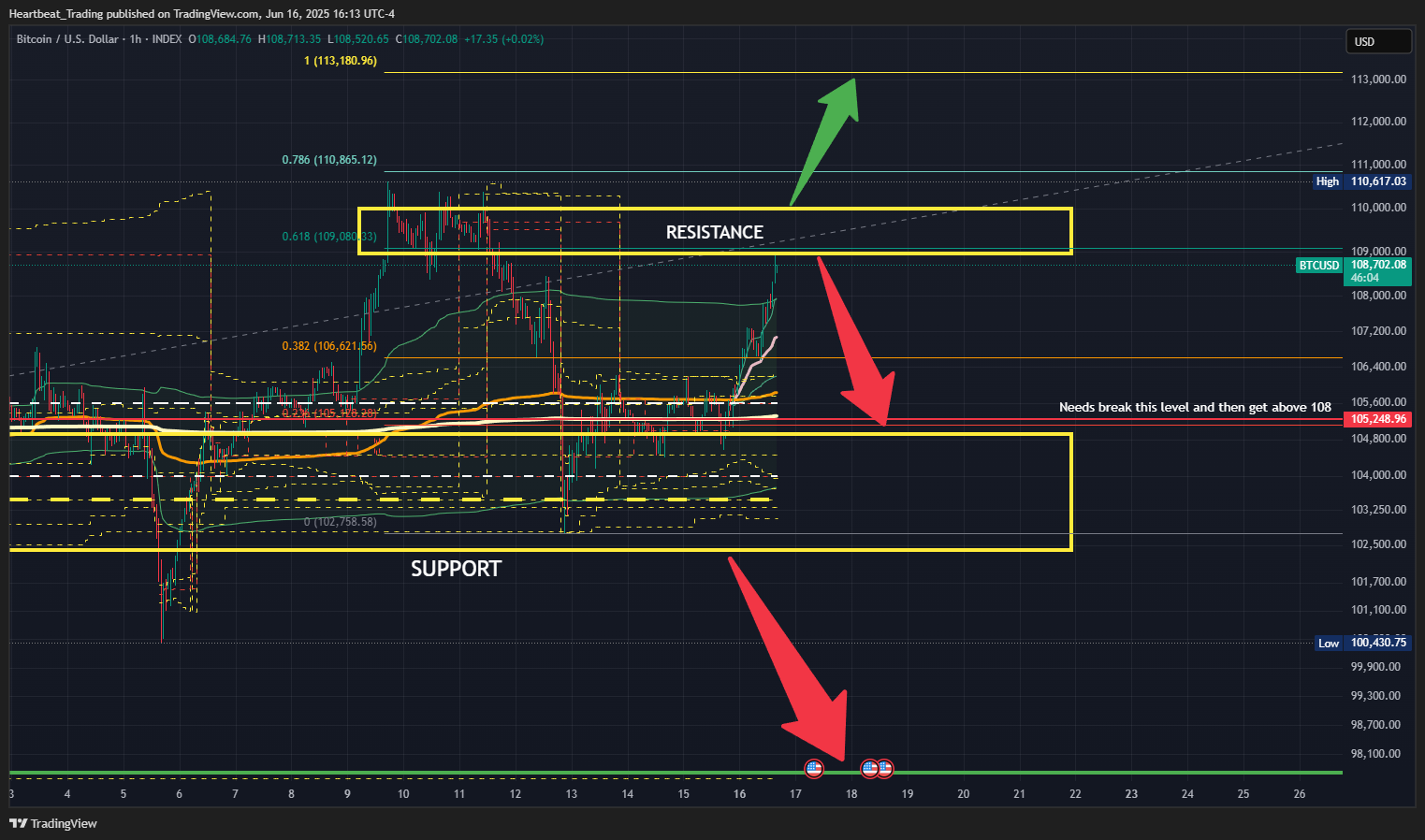Screen dimensions: 1425x840
Task: Click the 102,500.00 price axis label
Action: point(1378,544)
